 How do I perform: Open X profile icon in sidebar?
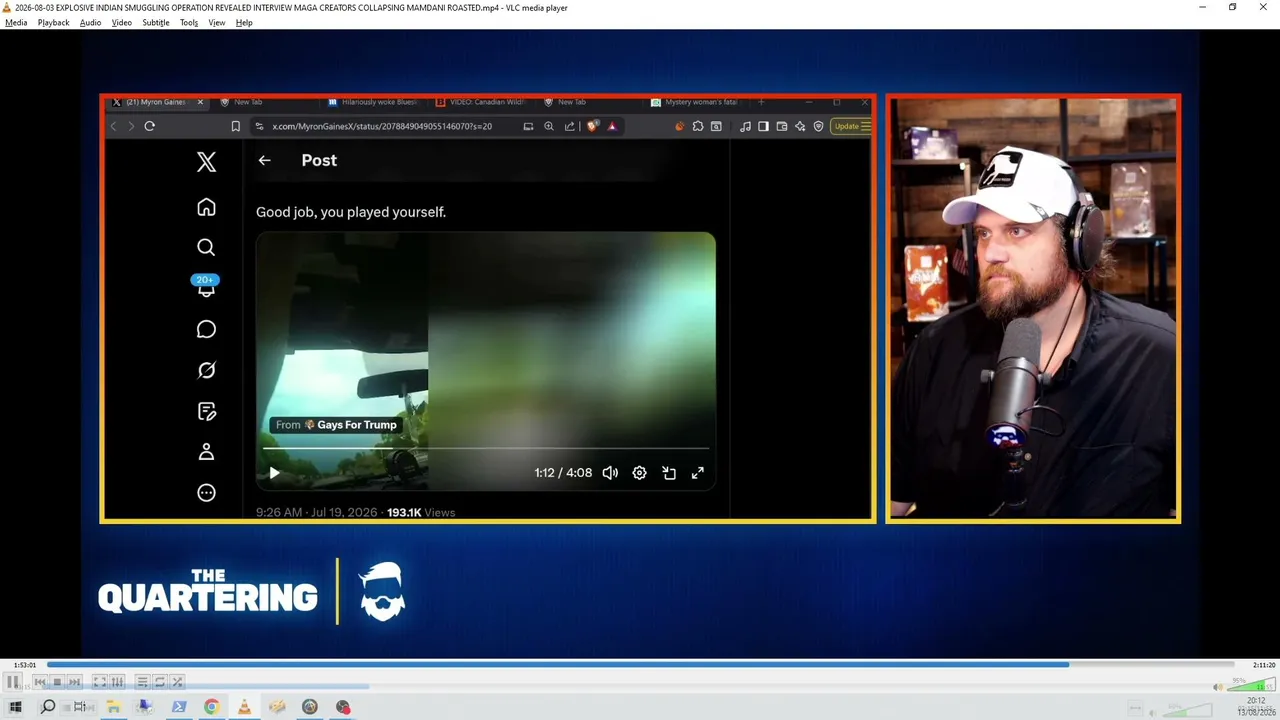point(206,452)
